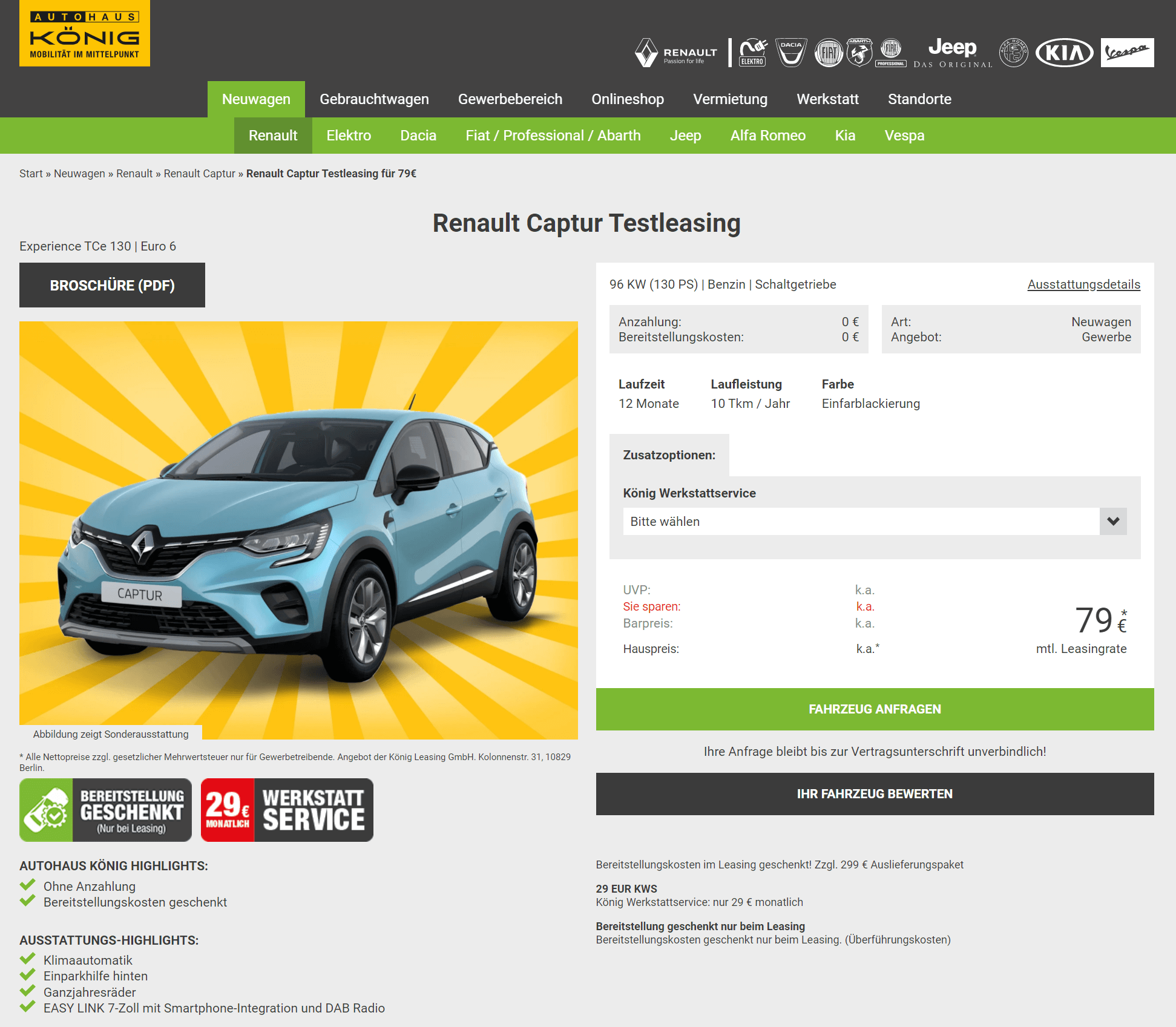Click the blue Captur car image
1176x1027 pixels.
point(298,530)
